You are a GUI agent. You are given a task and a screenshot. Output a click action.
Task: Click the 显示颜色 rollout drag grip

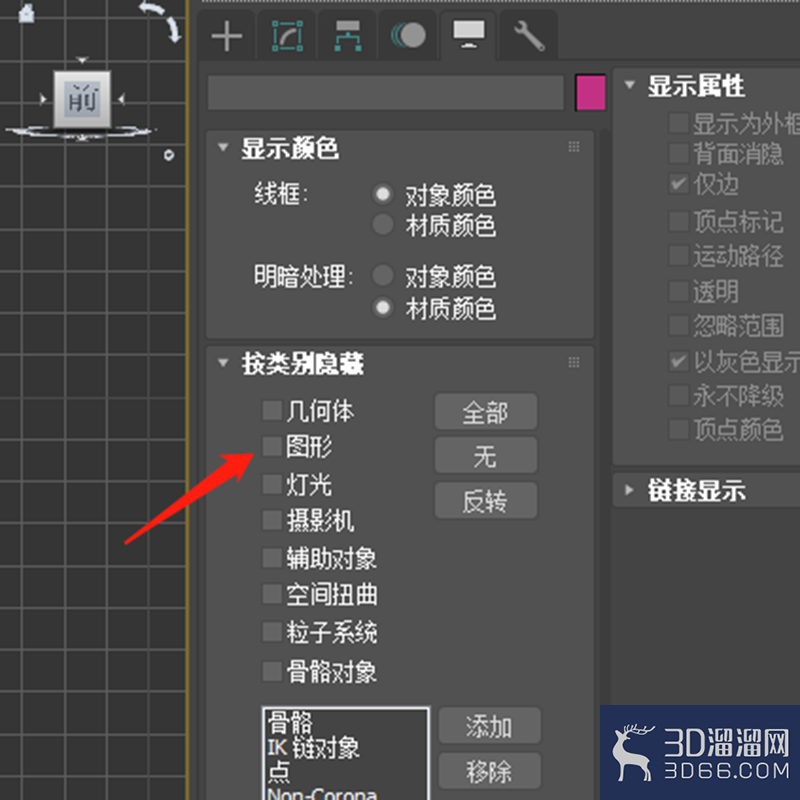[573, 147]
